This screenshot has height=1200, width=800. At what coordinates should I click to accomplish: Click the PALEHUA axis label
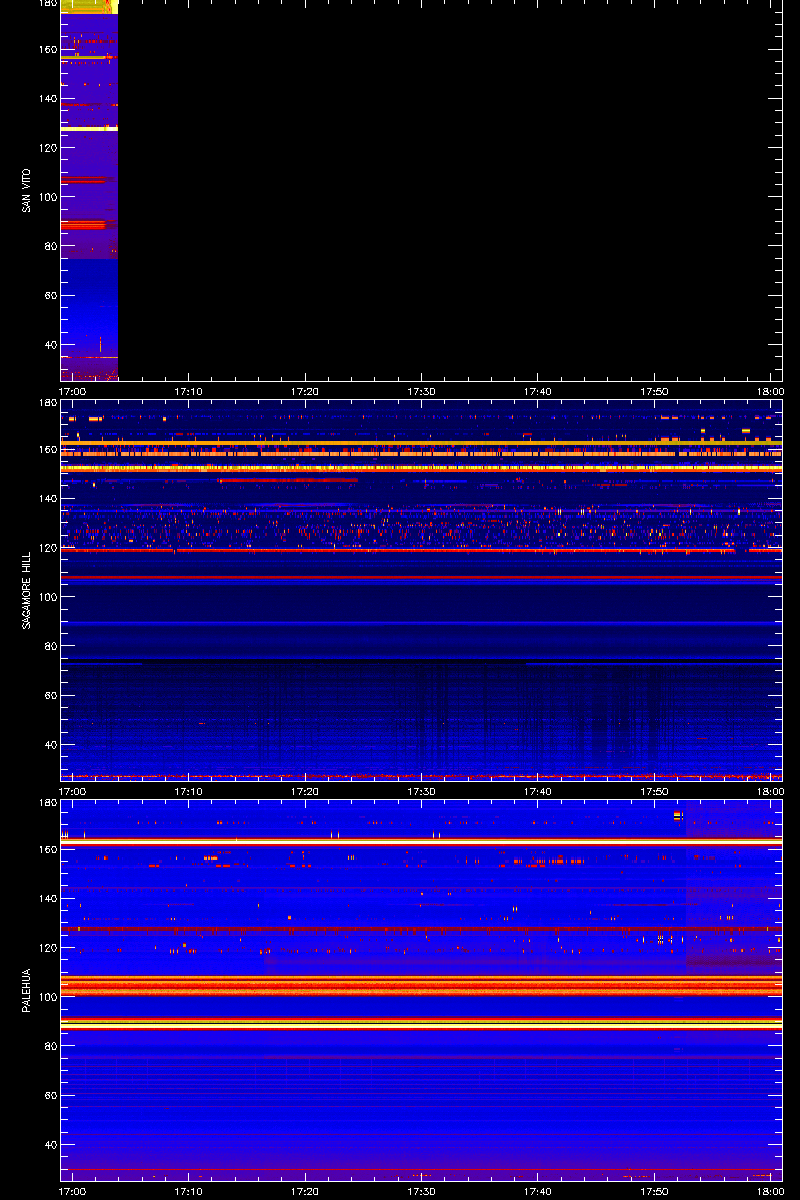26,990
